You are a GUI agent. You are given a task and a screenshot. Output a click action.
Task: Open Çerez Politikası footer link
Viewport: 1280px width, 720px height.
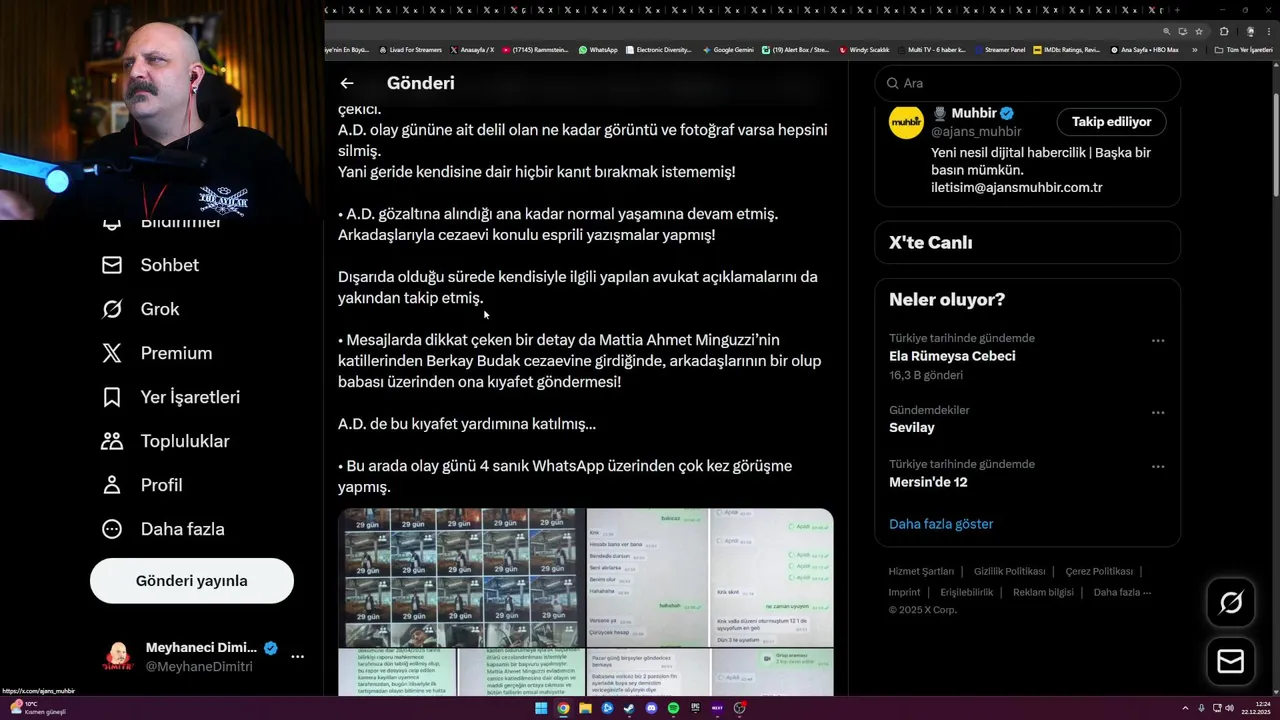[x=1099, y=572]
